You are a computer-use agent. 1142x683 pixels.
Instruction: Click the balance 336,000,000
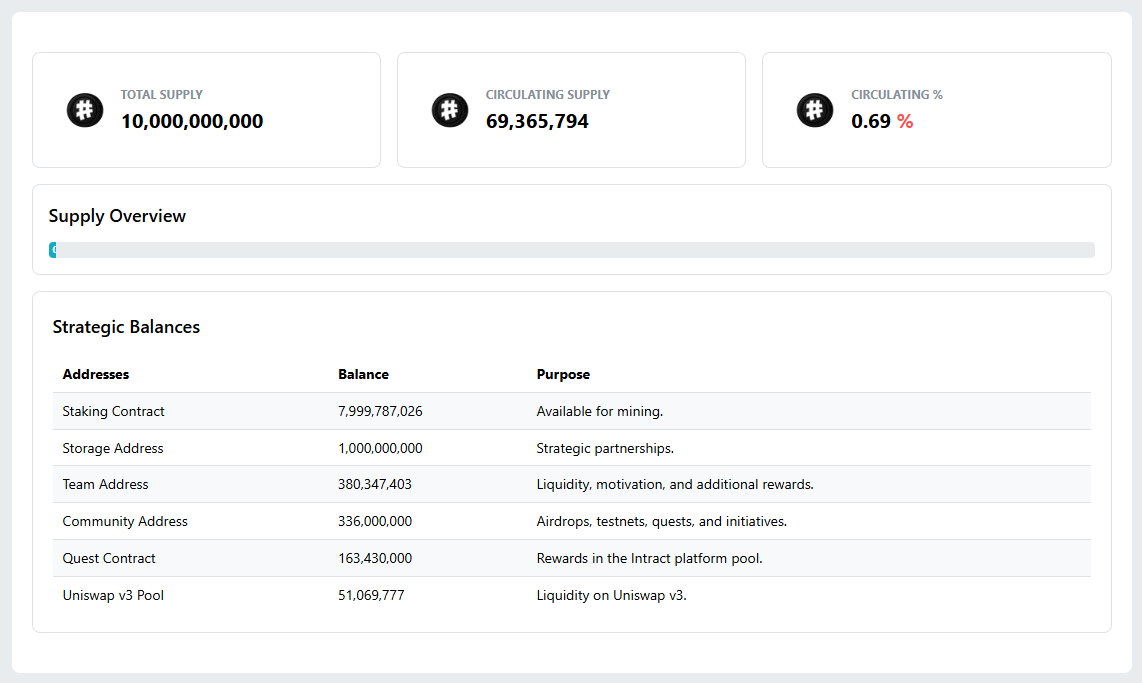pyautogui.click(x=375, y=521)
